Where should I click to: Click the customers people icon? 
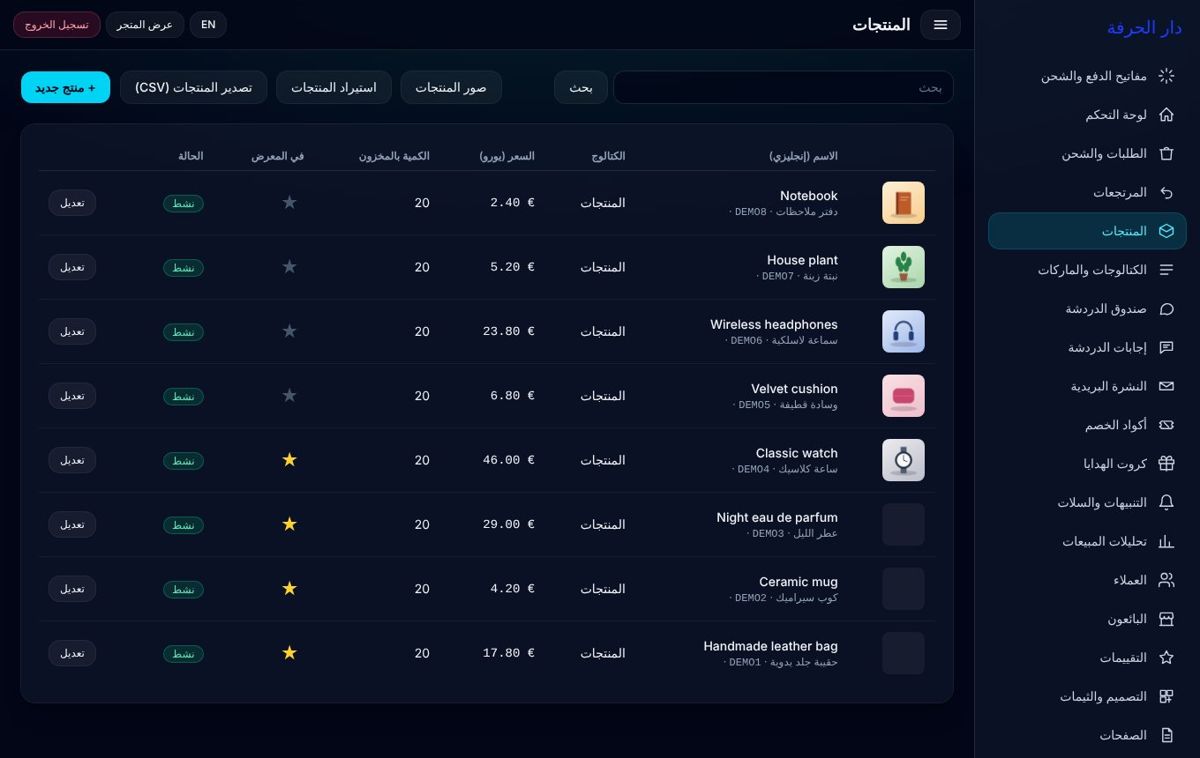click(x=1166, y=580)
